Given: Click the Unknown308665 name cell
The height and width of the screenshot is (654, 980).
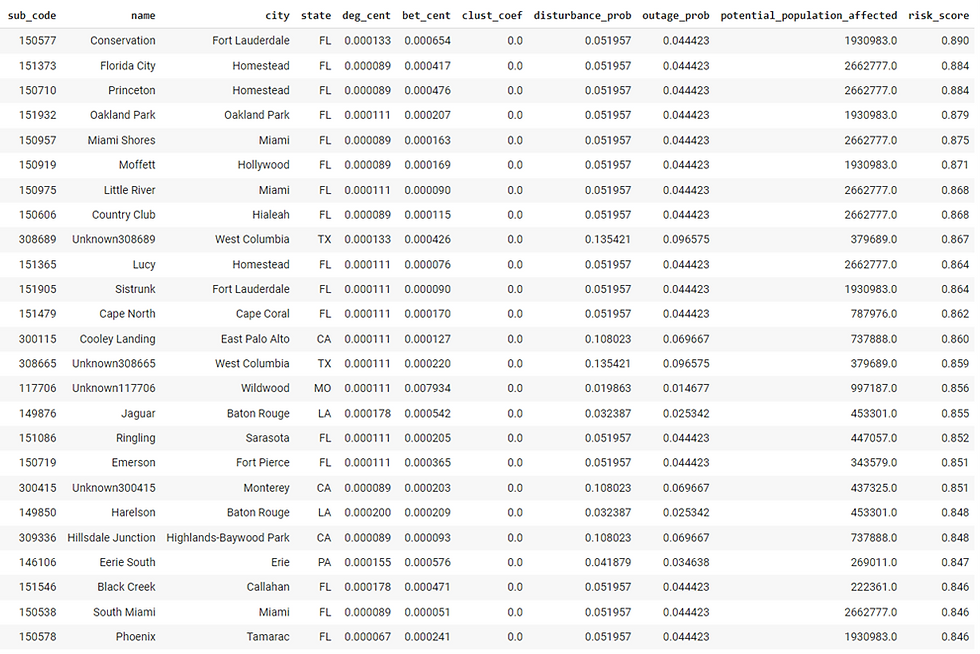Looking at the screenshot, I should point(114,363).
